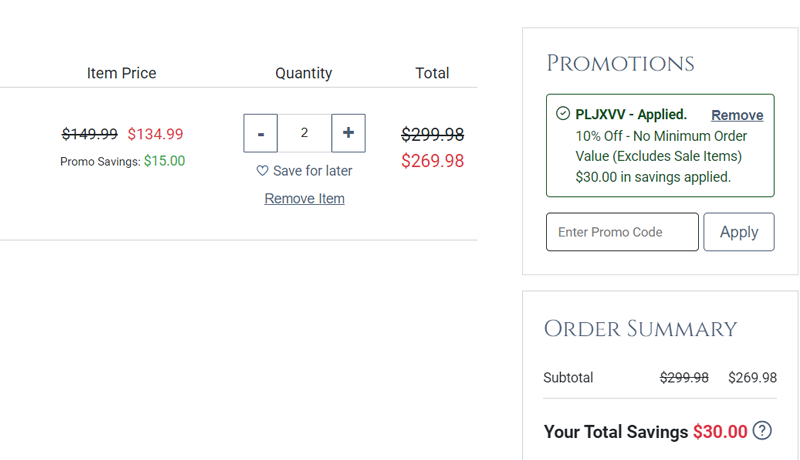Click the discounted $134.99 item price
Screen dimensions: 800x460
[155, 134]
